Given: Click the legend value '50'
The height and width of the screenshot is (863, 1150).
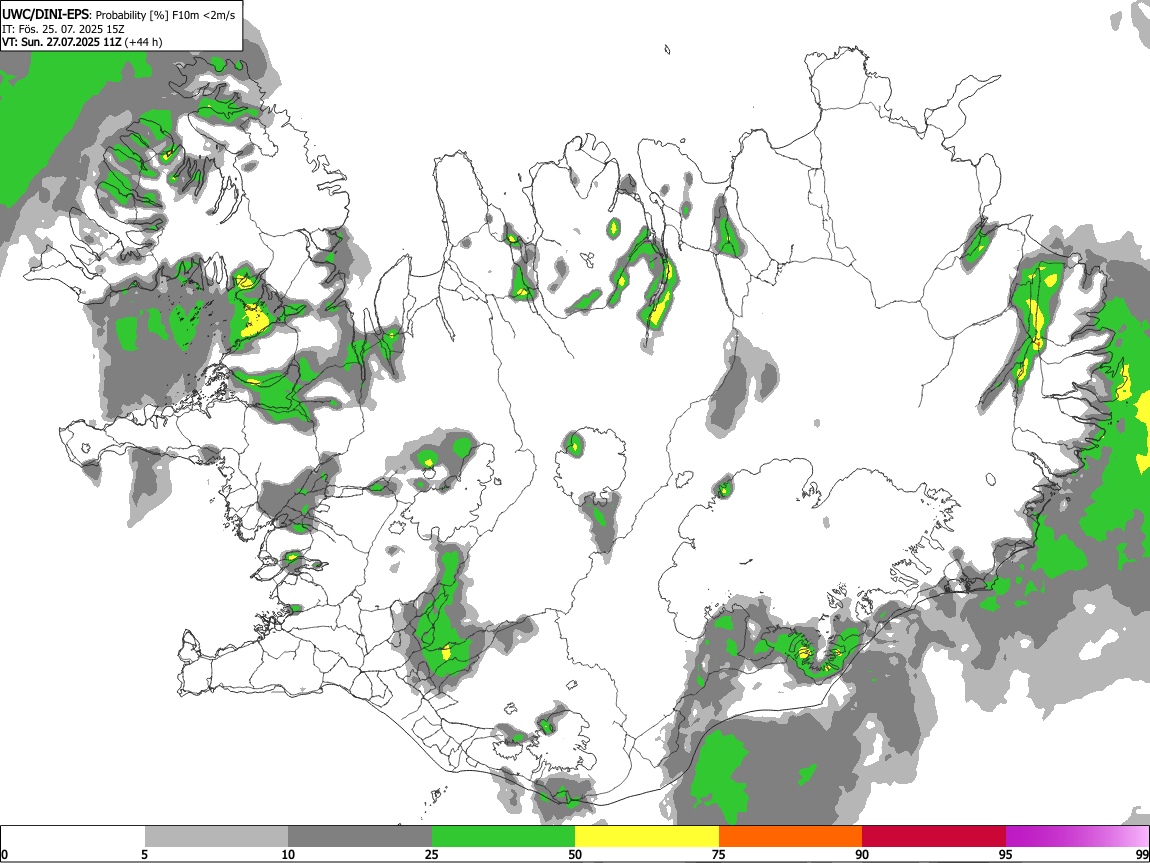Looking at the screenshot, I should click(x=575, y=854).
